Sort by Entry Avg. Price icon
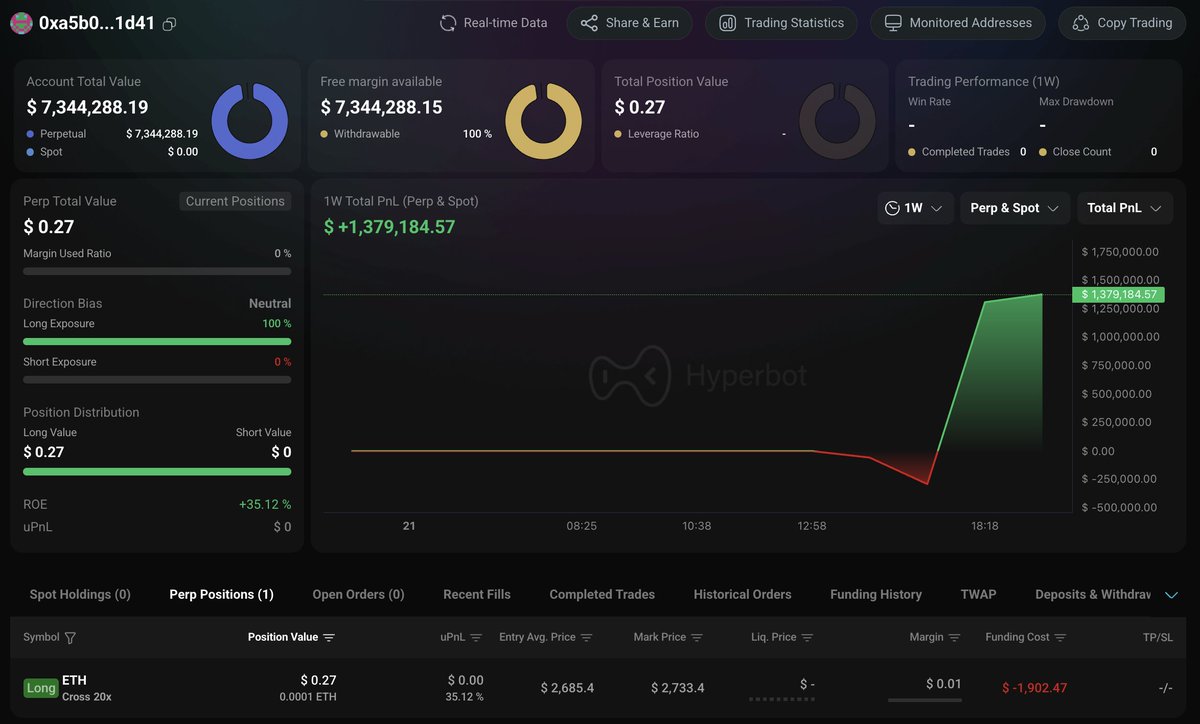Image resolution: width=1200 pixels, height=724 pixels. coord(587,638)
